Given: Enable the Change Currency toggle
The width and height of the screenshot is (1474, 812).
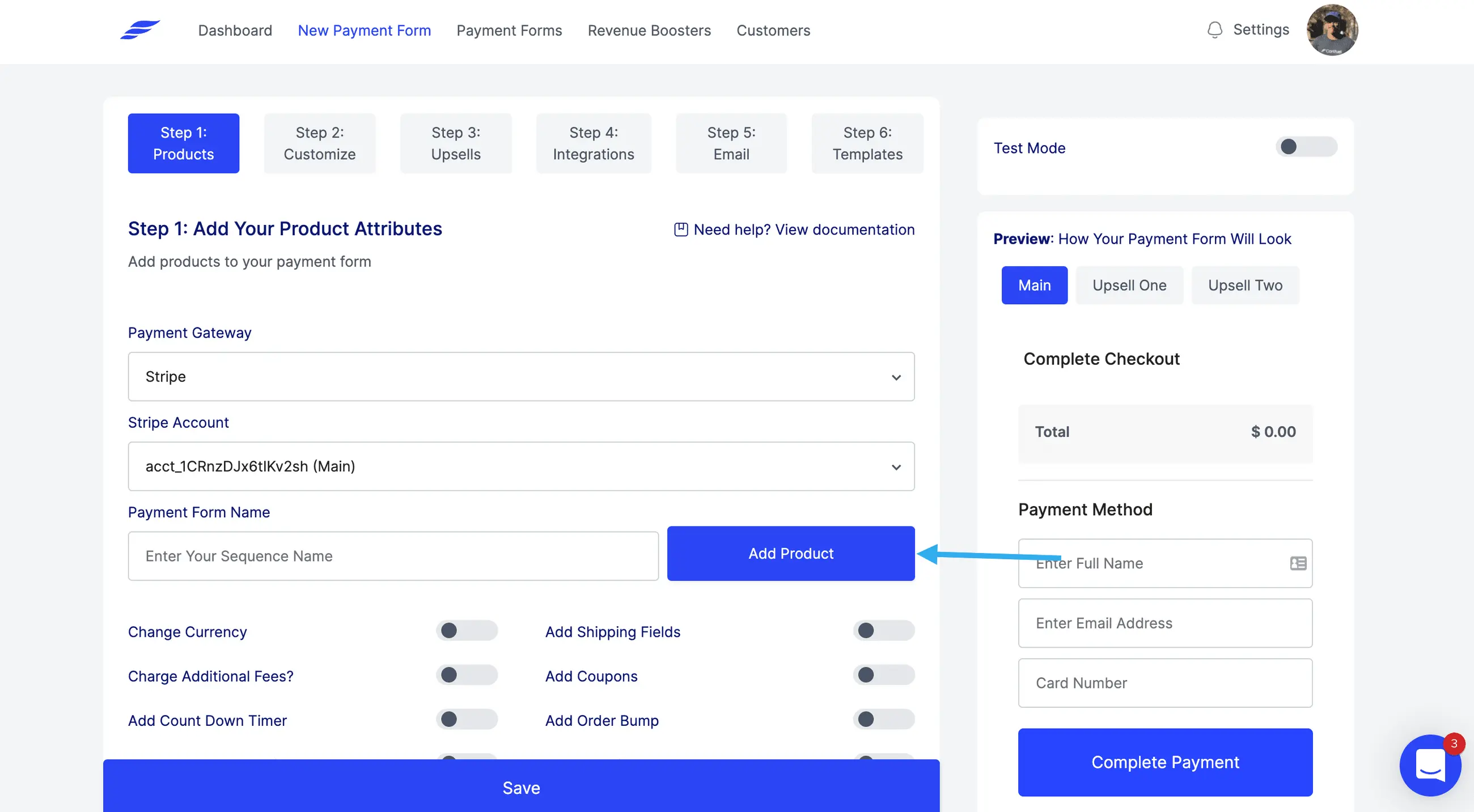Looking at the screenshot, I should point(467,631).
